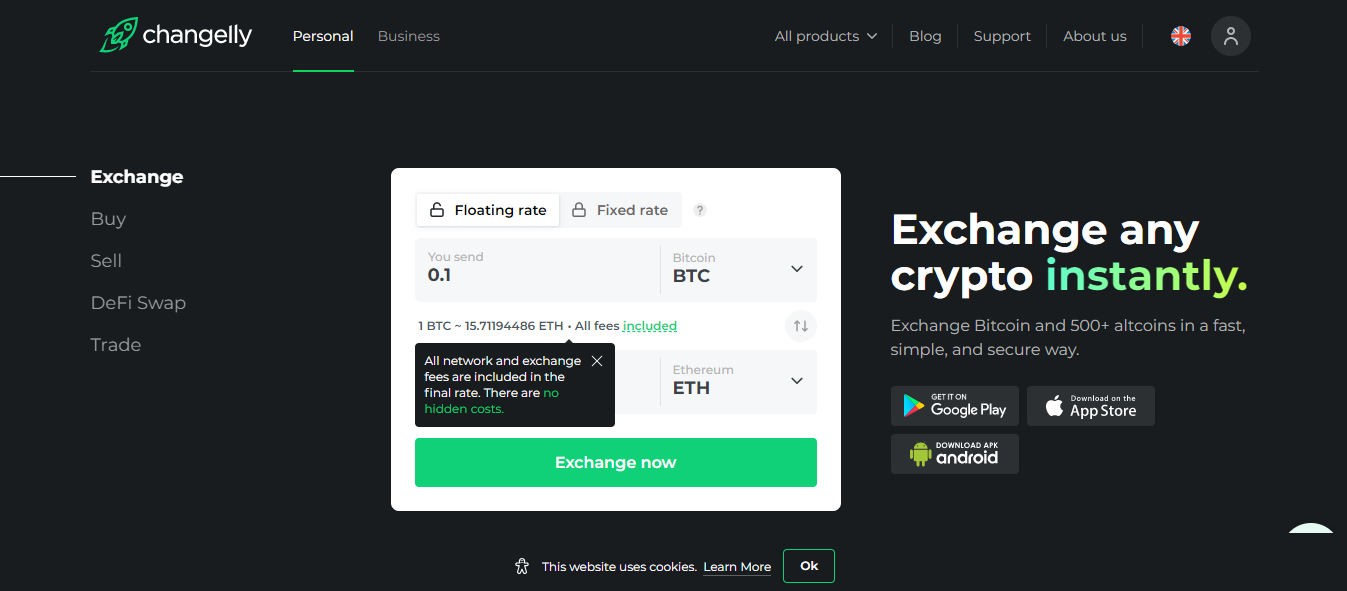Open the user account profile icon
This screenshot has width=1347, height=591.
(x=1230, y=36)
